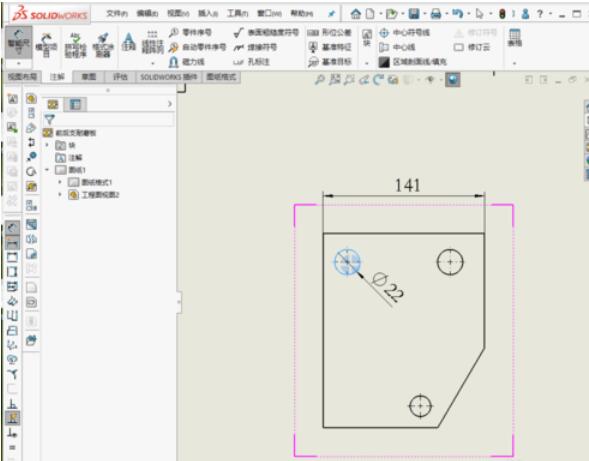Expand the 图纸格式1 node arrow

(60, 182)
